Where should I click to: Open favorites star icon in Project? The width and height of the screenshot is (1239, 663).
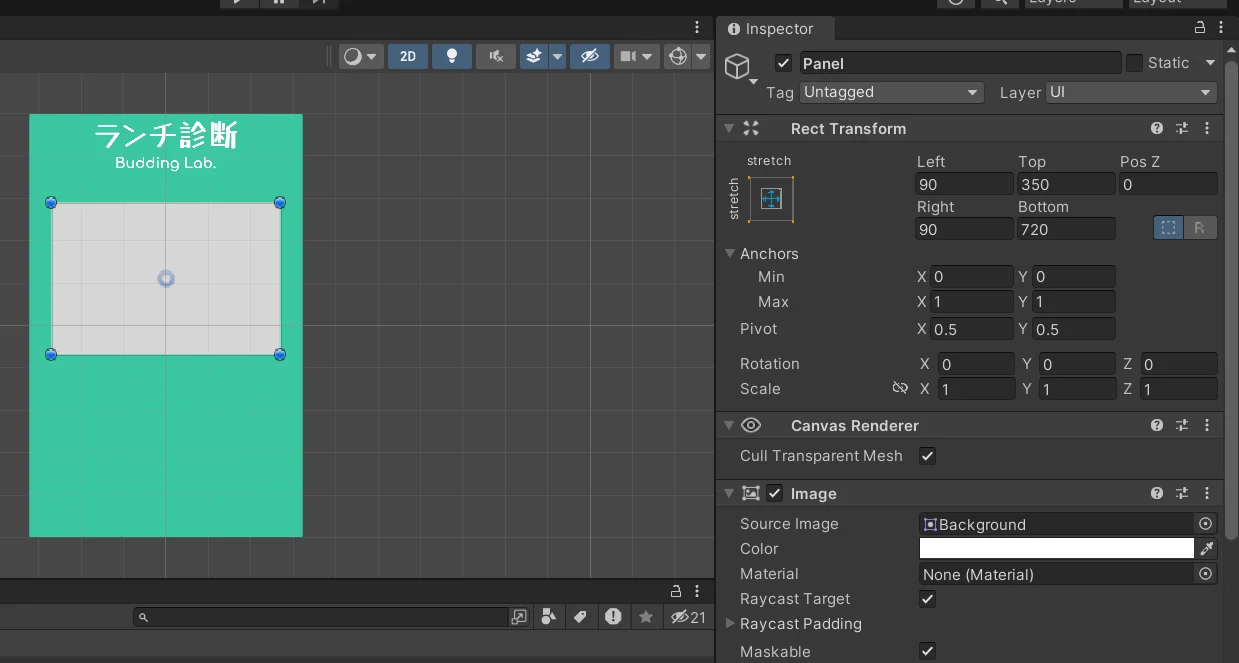(x=646, y=617)
